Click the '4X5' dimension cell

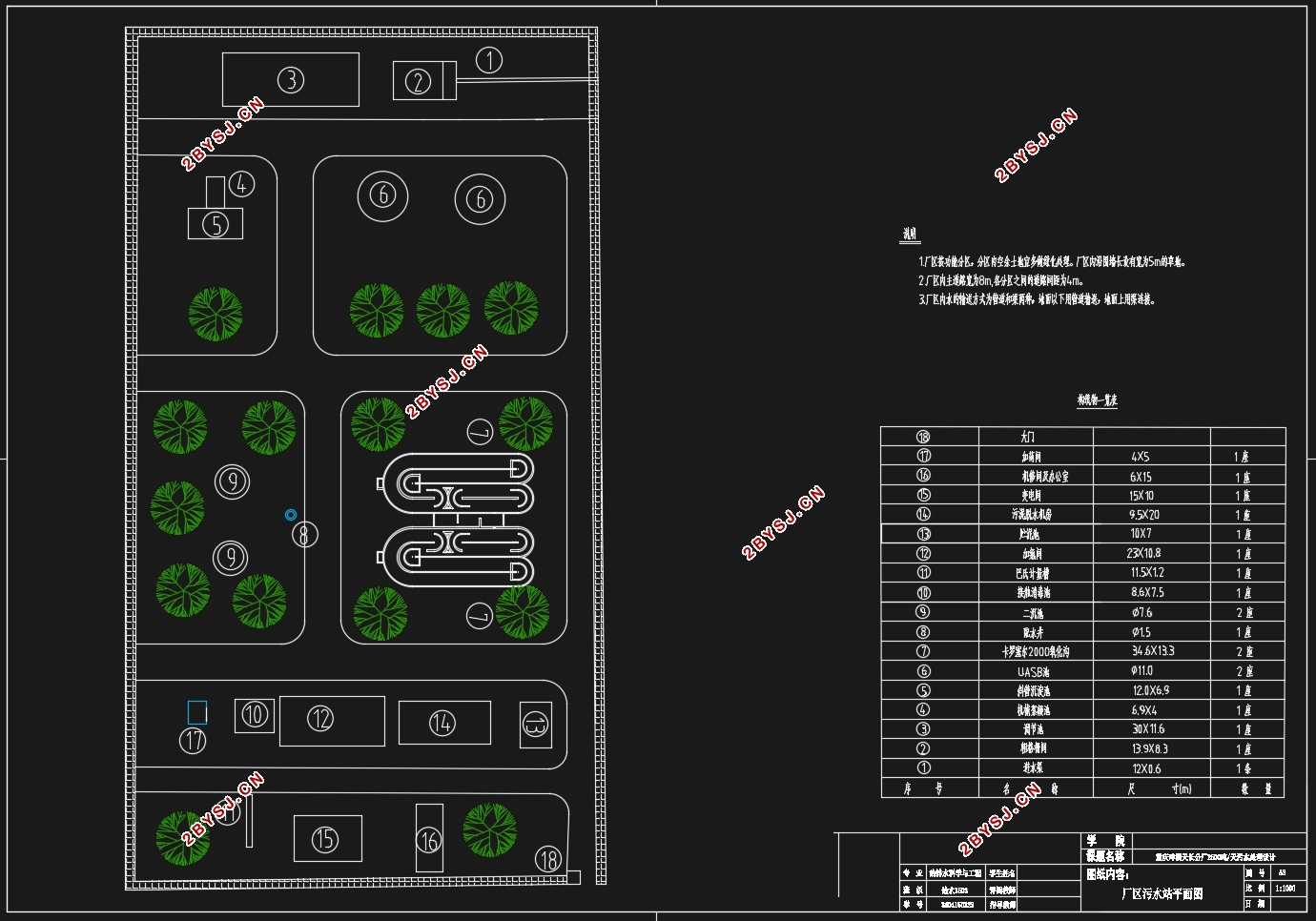[x=1152, y=457]
